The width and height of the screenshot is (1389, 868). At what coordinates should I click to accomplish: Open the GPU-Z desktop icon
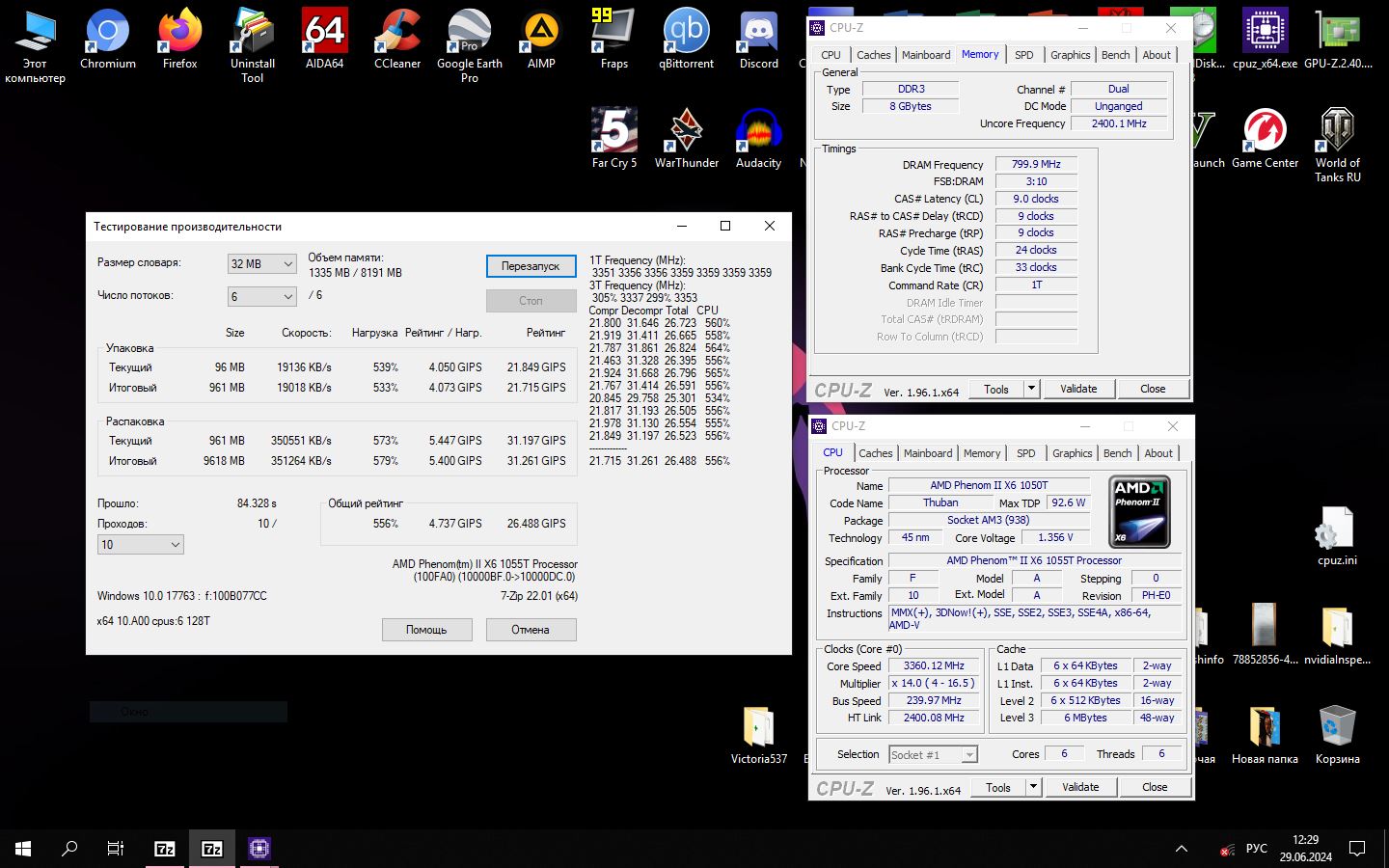pos(1338,39)
